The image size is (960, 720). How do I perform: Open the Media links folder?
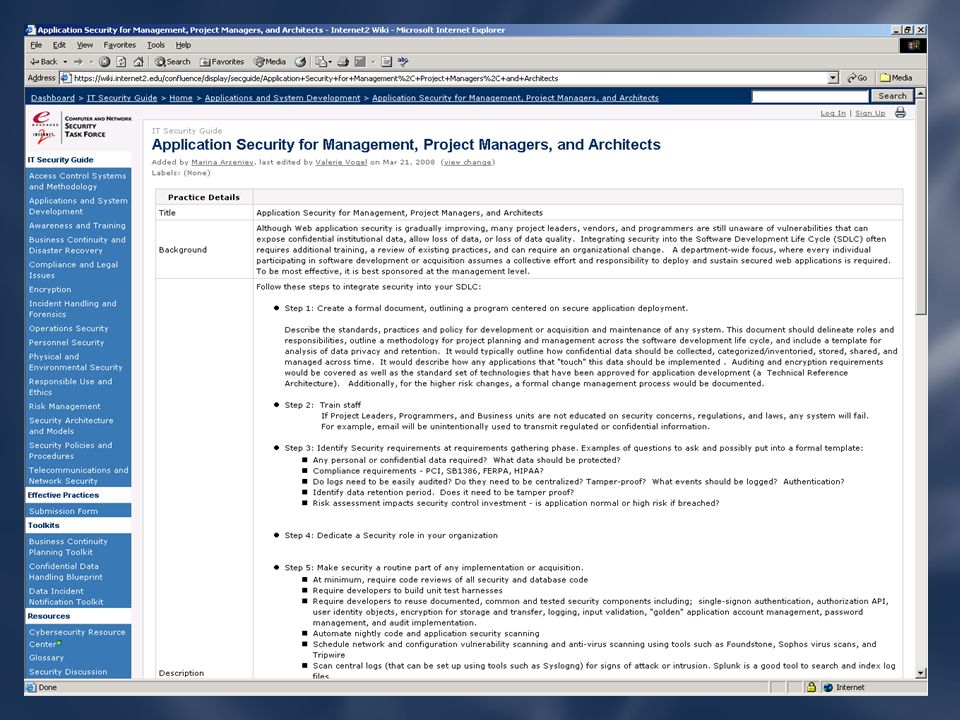pos(896,78)
